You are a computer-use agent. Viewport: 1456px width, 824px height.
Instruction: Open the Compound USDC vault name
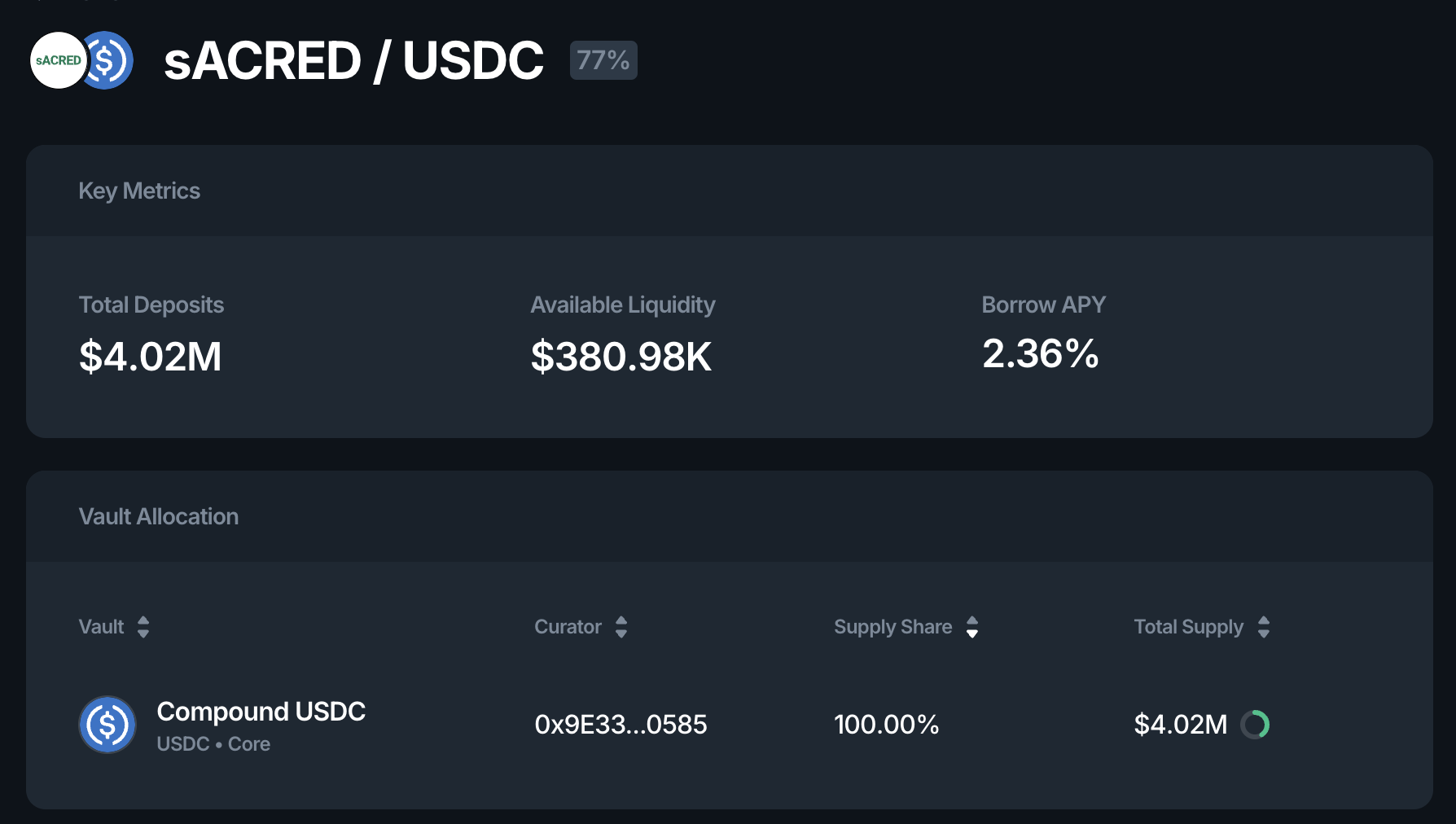261,712
